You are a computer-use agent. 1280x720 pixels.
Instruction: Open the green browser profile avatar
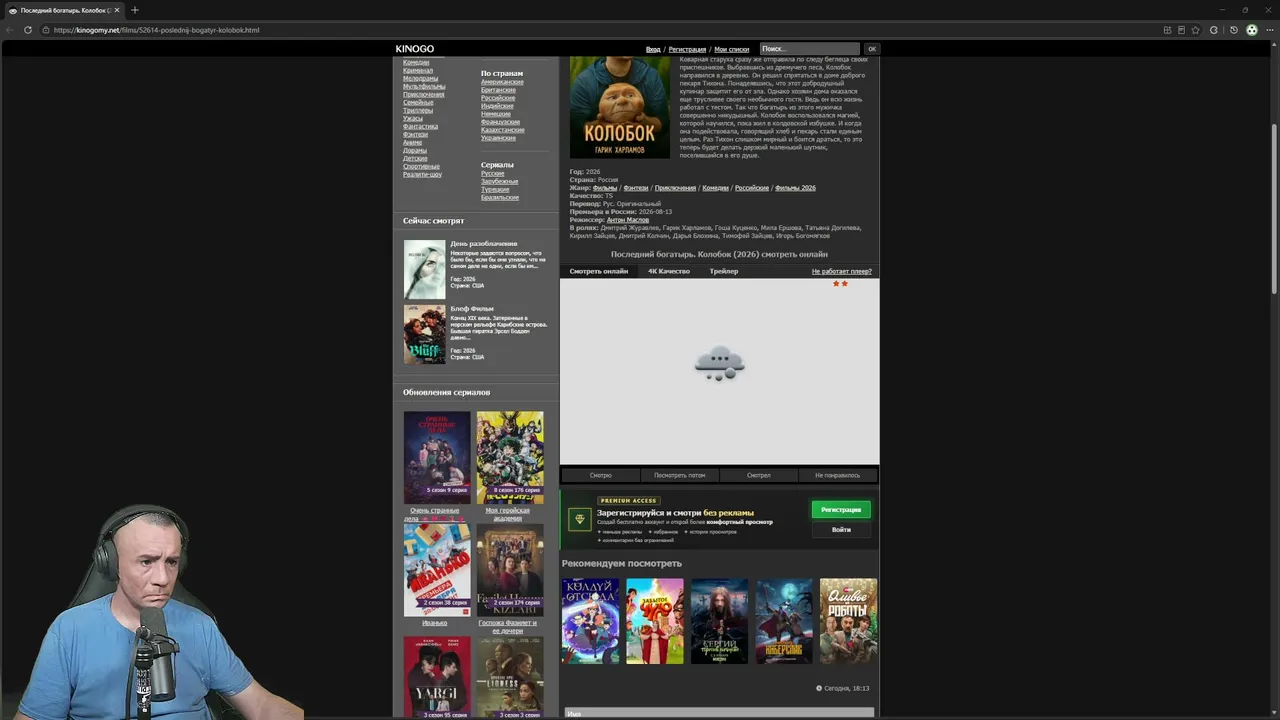click(1251, 30)
